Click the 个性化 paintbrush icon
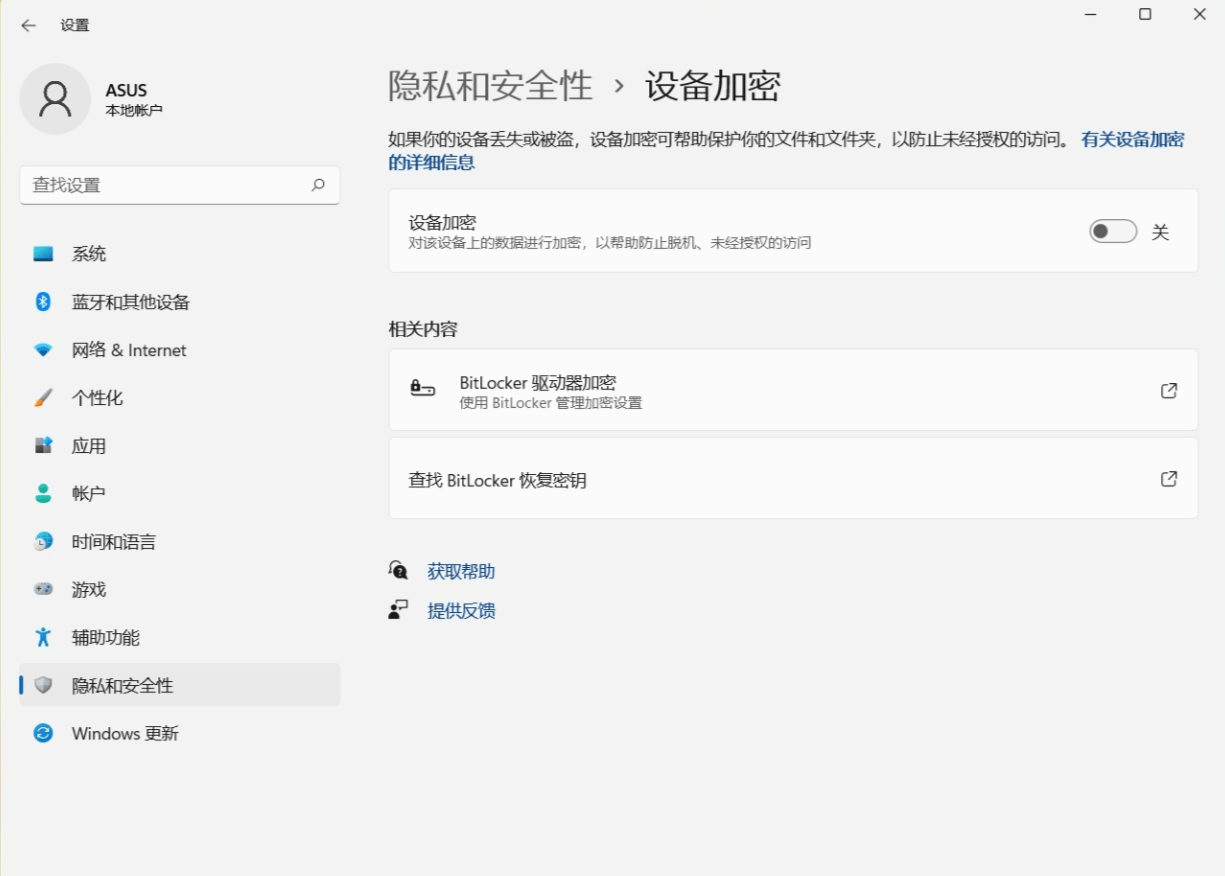Viewport: 1225px width, 876px height. click(x=43, y=398)
